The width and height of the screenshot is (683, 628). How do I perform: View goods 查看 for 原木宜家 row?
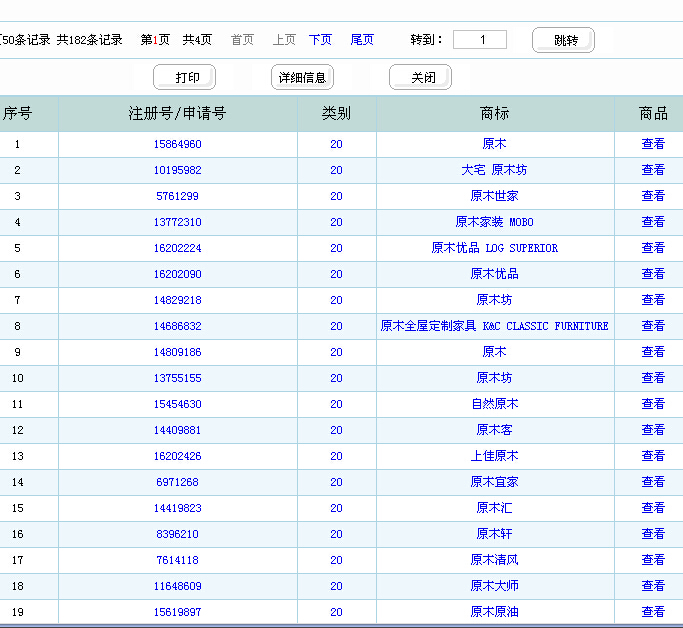coord(653,482)
